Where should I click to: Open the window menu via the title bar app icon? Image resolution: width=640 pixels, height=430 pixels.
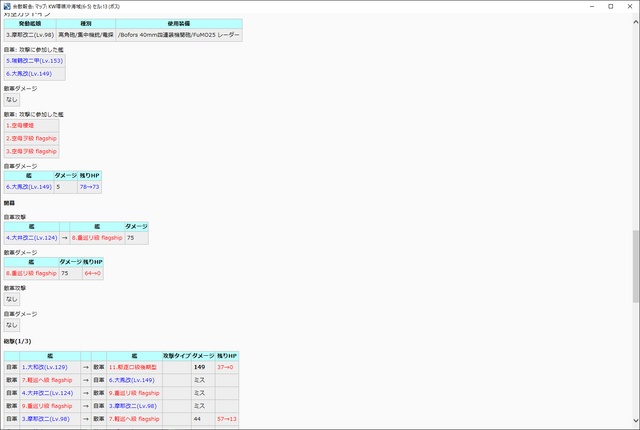click(7, 7)
